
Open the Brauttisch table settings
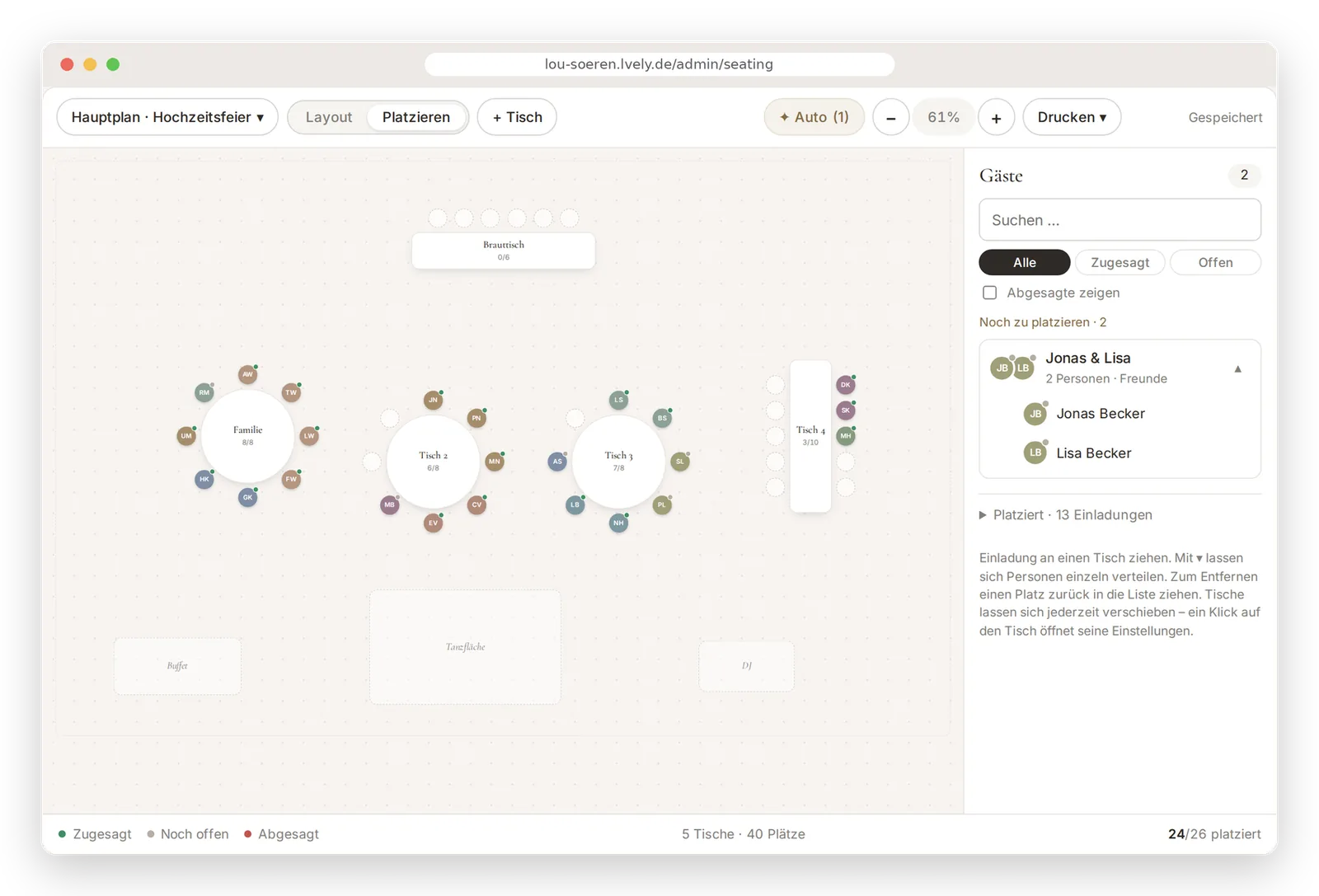pyautogui.click(x=503, y=251)
